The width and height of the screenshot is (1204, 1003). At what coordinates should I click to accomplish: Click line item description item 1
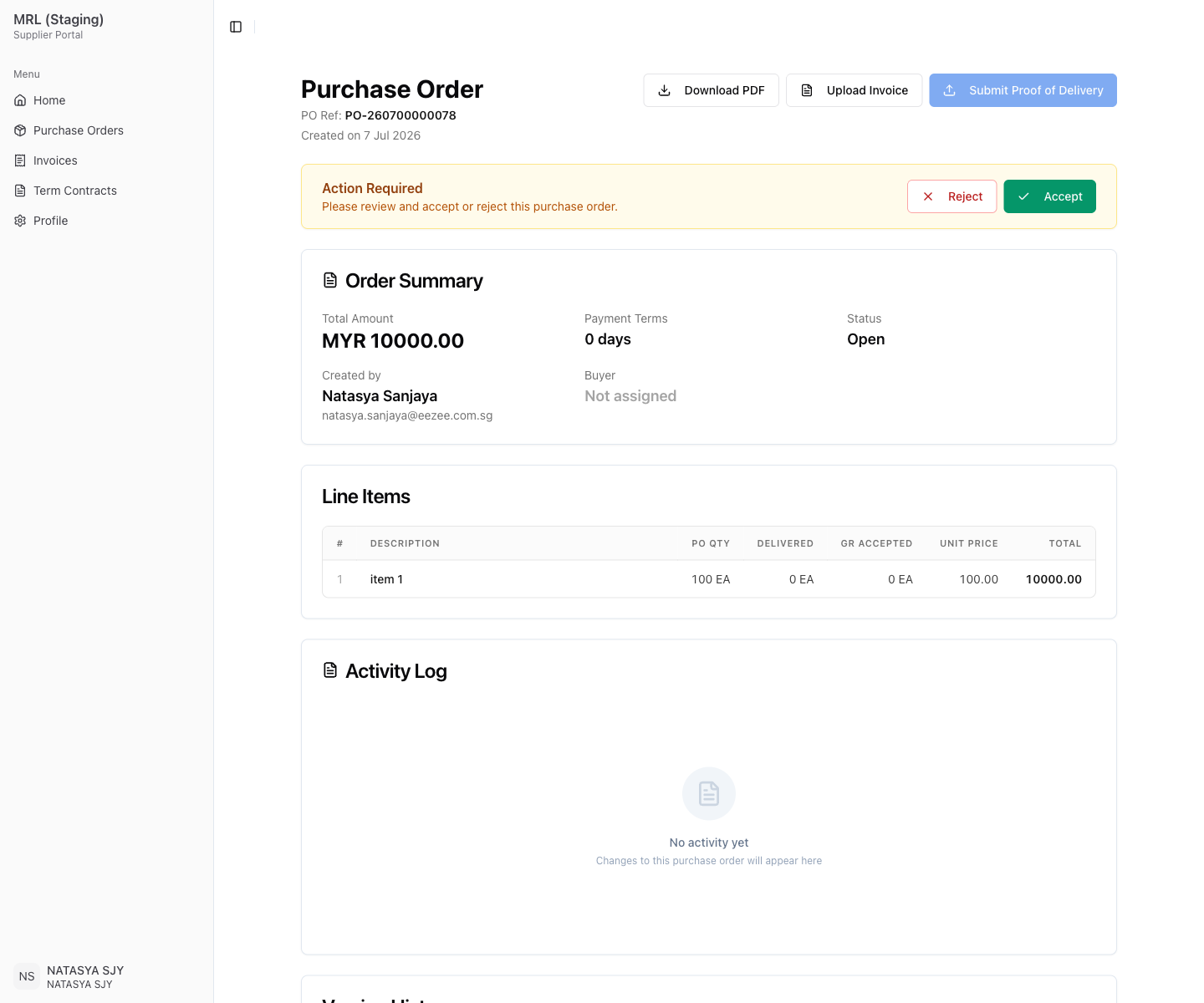(386, 579)
